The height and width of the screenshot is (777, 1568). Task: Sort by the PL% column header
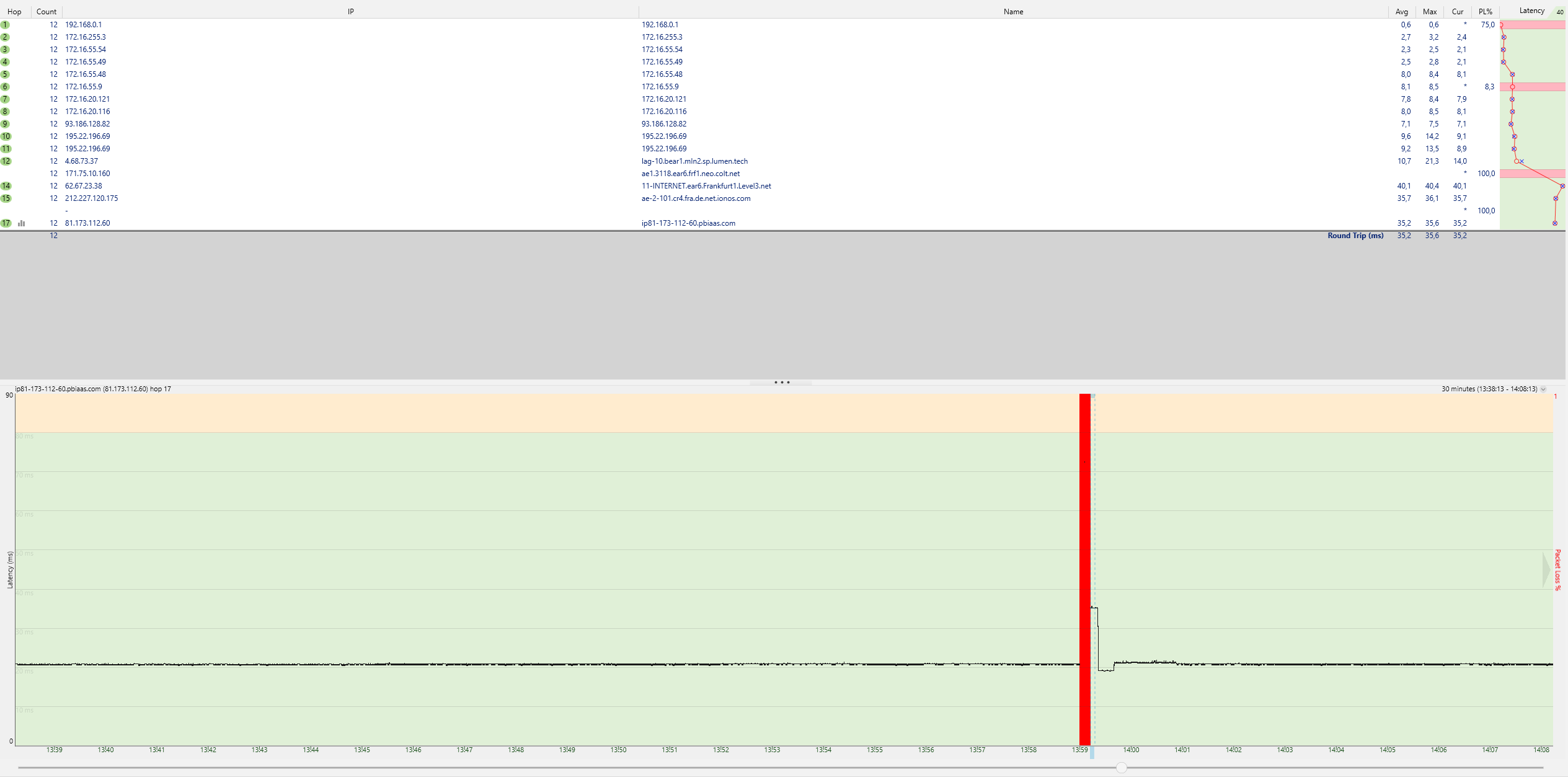coord(1485,12)
